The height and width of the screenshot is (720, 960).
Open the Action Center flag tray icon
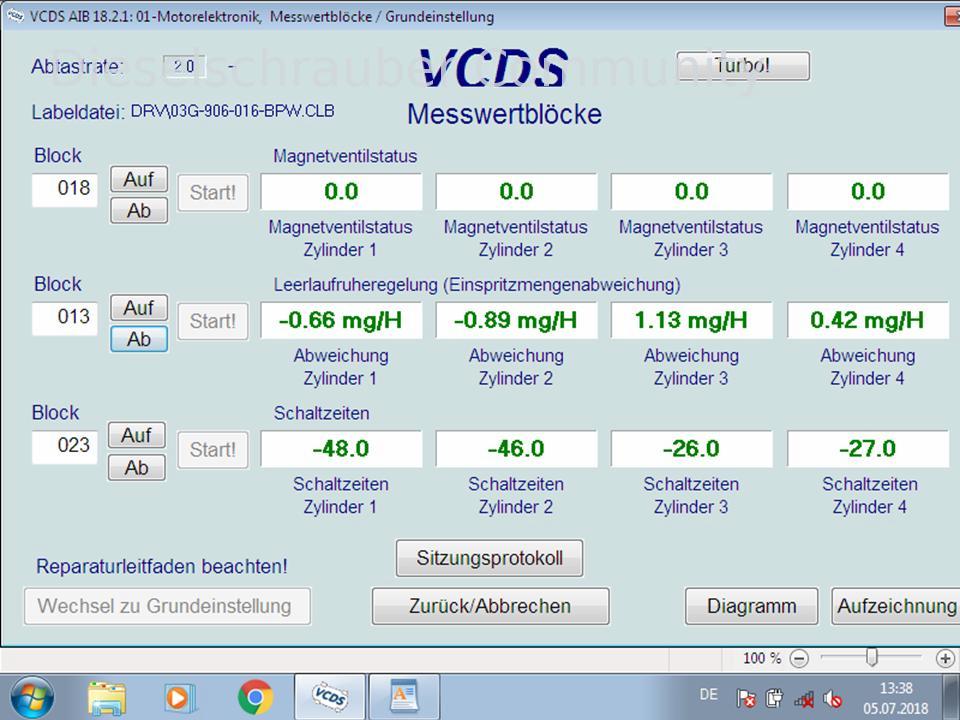[746, 698]
